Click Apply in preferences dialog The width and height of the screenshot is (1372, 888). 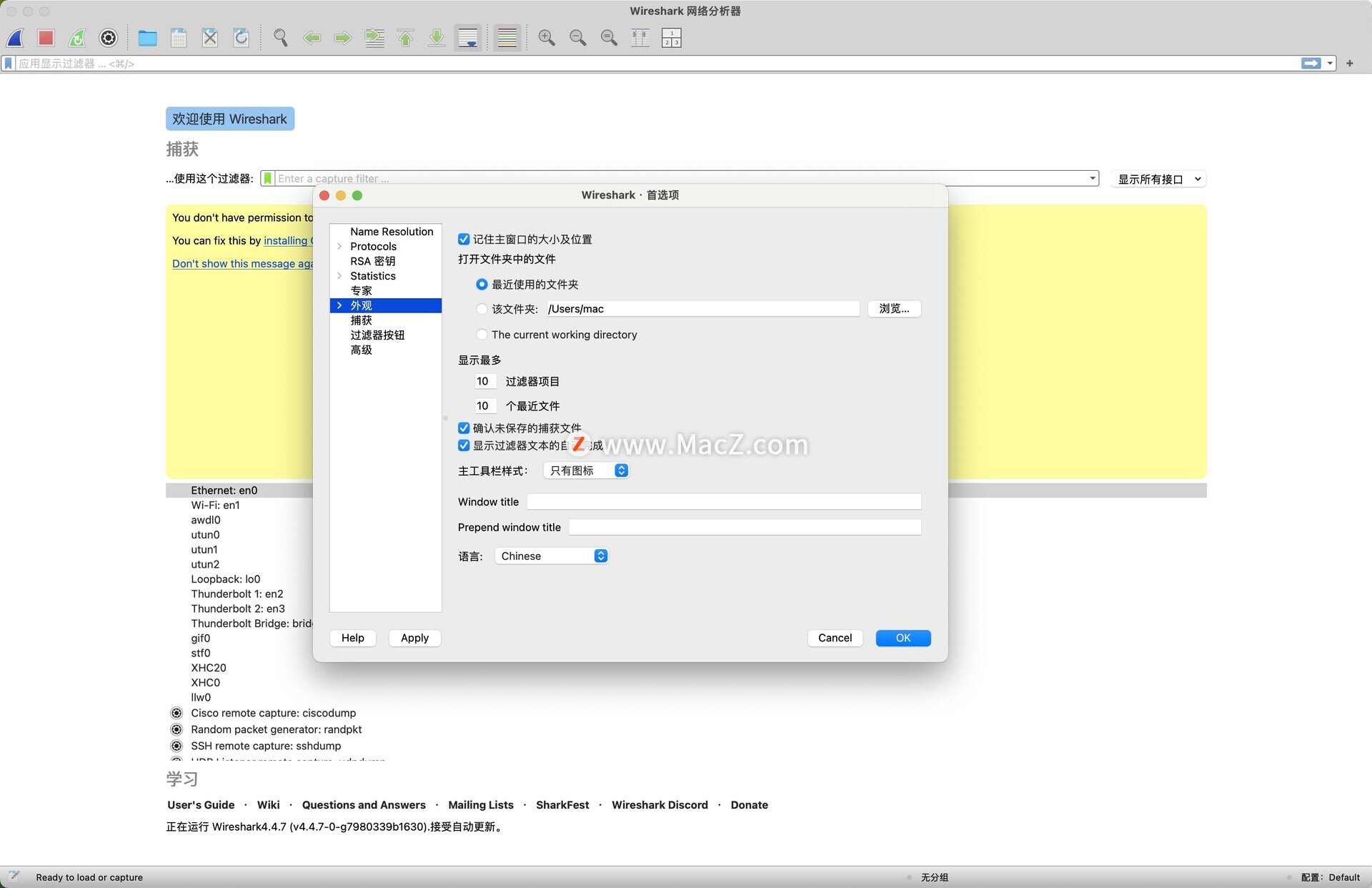[415, 638]
